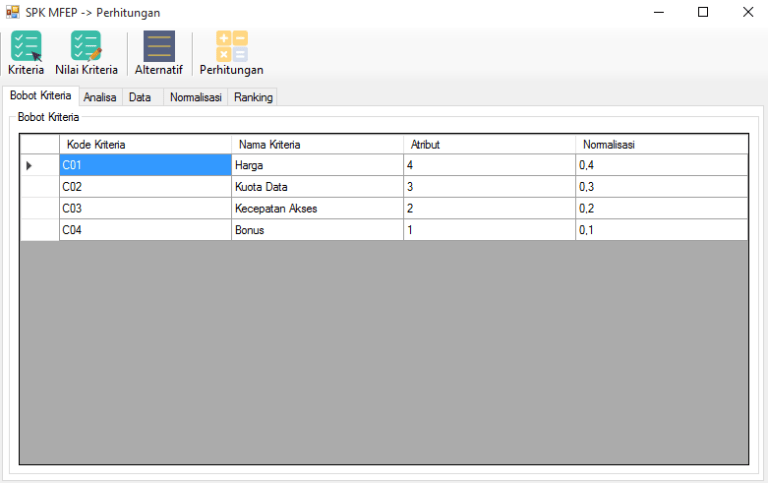Open the Kriteria toolbar icon
The width and height of the screenshot is (768, 483).
tap(26, 47)
